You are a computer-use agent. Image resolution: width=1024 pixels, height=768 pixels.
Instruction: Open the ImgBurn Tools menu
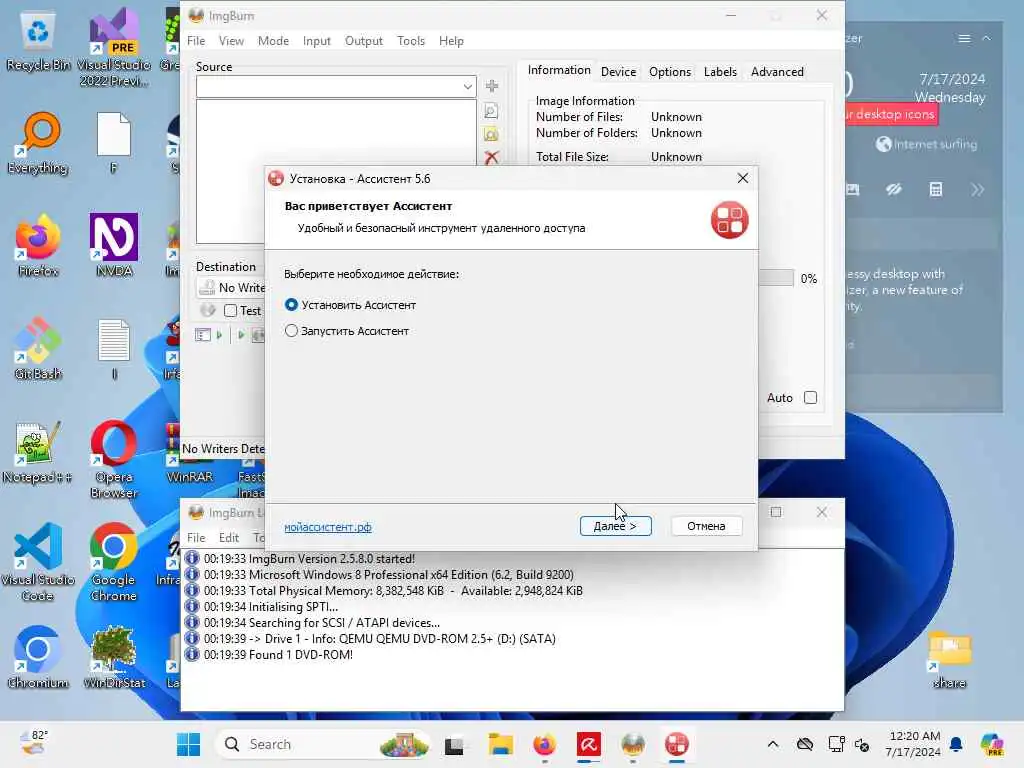pyautogui.click(x=411, y=40)
